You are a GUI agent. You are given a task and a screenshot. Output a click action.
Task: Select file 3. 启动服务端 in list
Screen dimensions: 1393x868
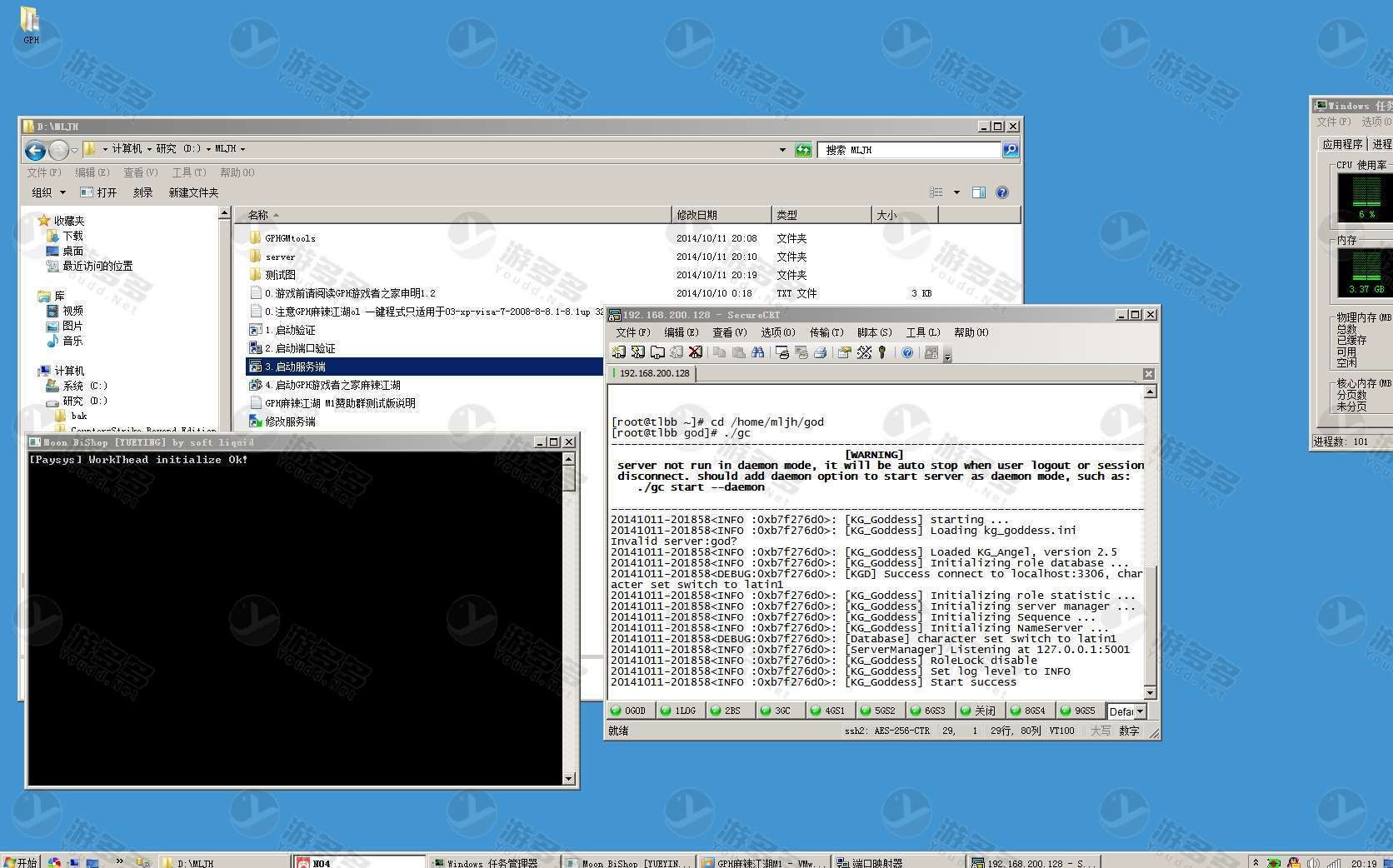click(296, 367)
